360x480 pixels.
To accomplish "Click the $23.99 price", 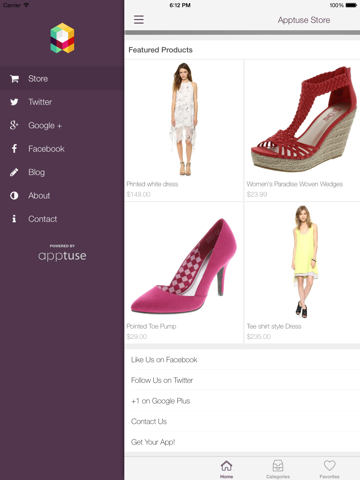I will 257,194.
